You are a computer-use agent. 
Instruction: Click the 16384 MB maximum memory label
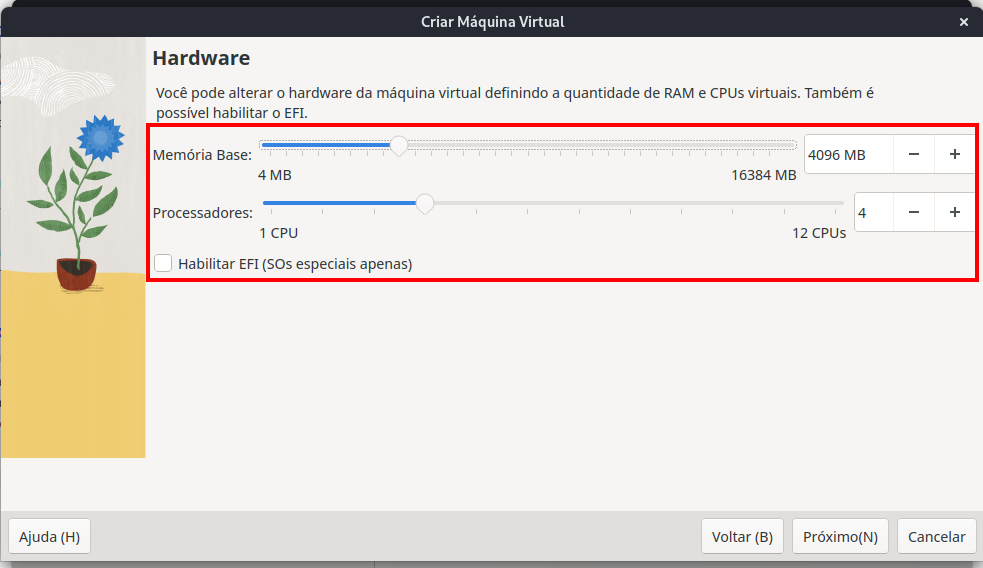click(763, 175)
